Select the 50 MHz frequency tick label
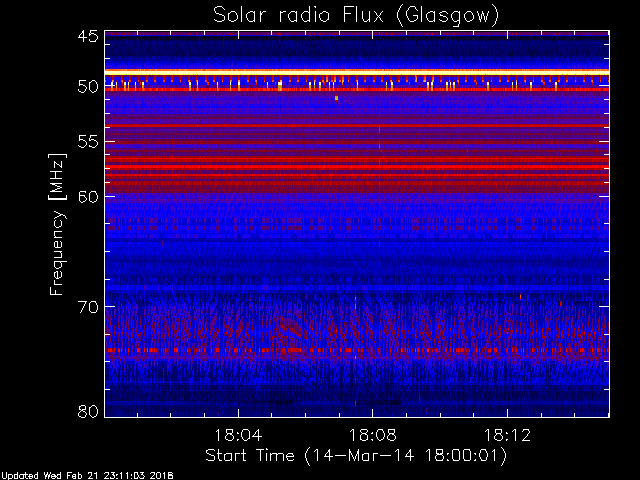640x480 pixels. tap(87, 87)
